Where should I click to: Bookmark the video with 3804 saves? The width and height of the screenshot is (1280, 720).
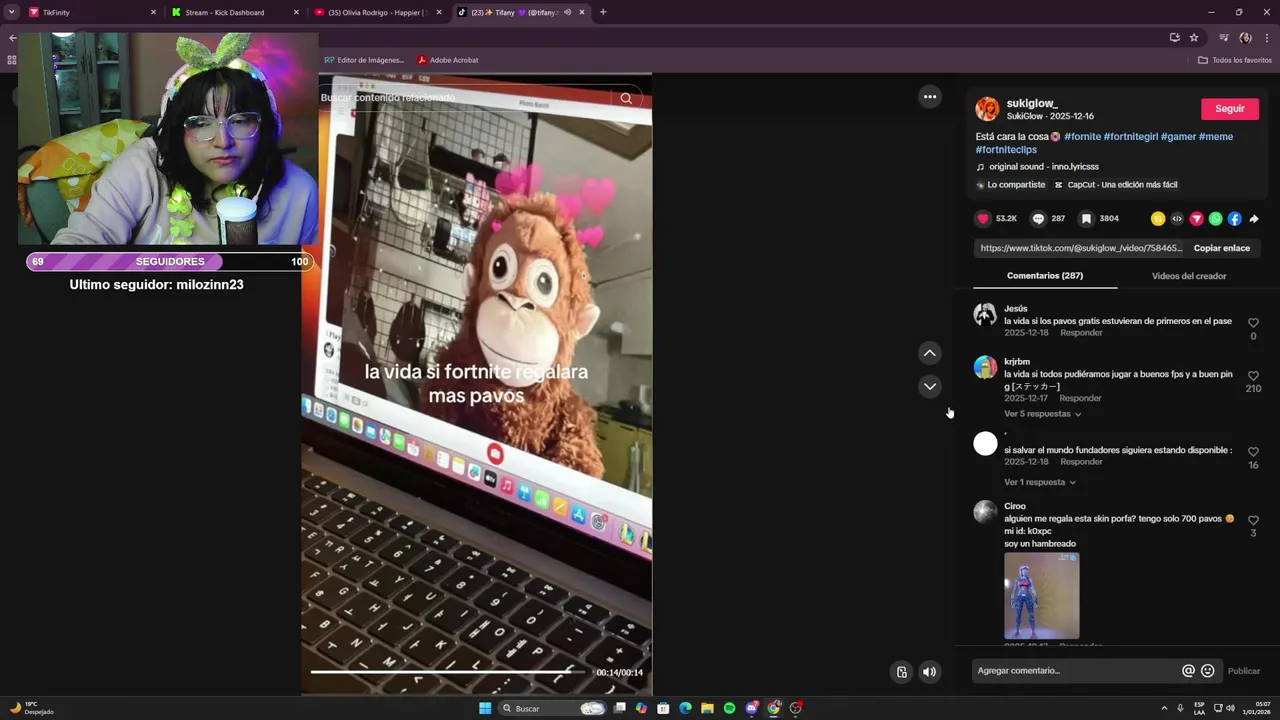(1086, 219)
